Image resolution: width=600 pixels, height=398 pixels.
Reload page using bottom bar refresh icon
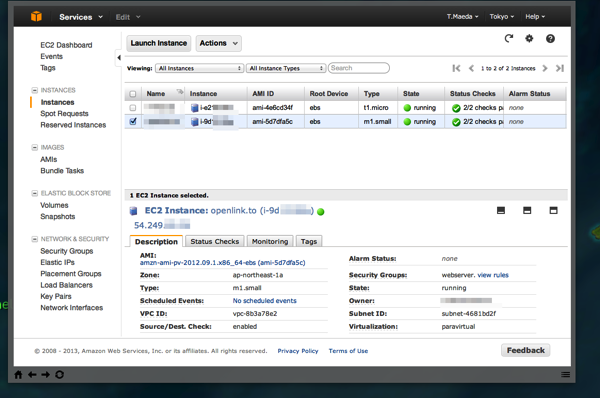(59, 375)
